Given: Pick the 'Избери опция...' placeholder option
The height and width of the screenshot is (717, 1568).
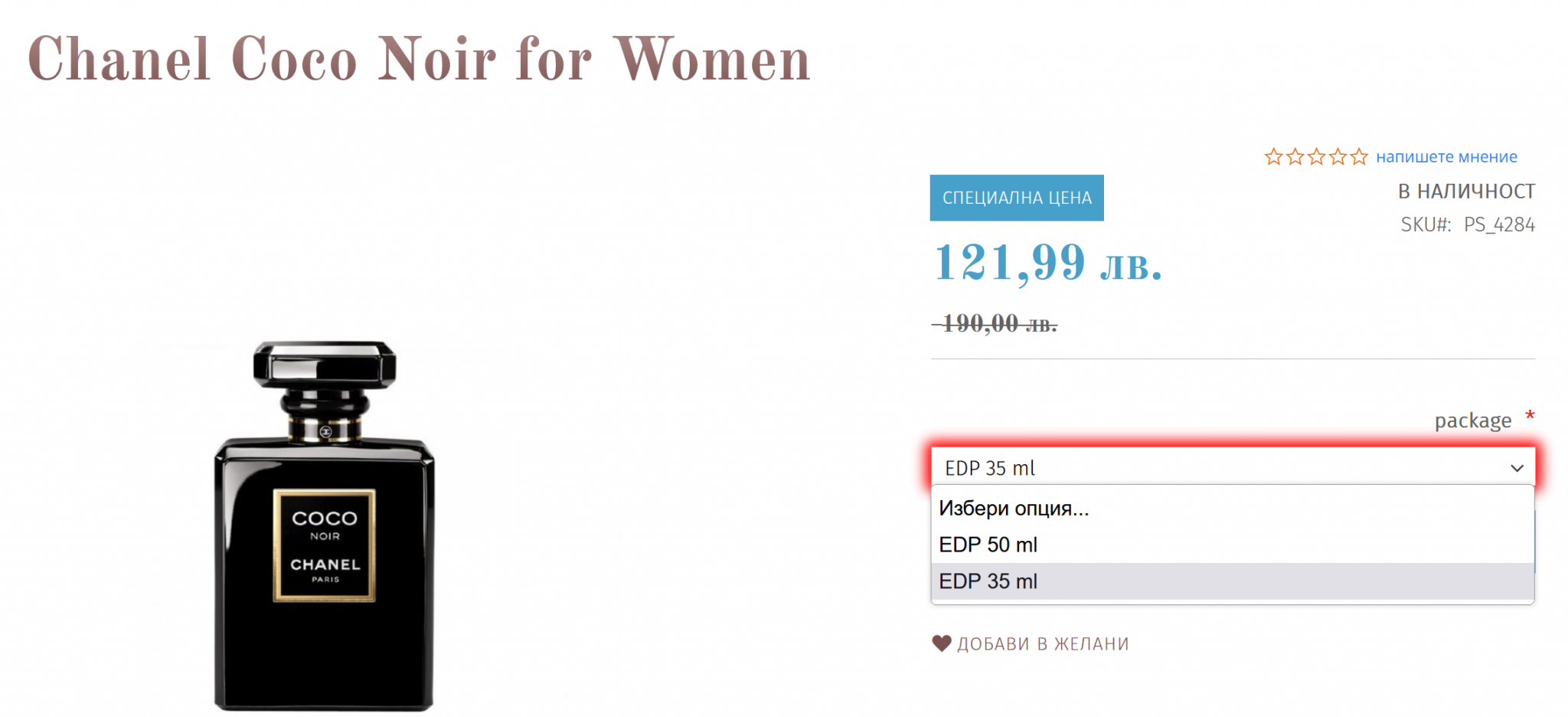Looking at the screenshot, I should point(1014,509).
